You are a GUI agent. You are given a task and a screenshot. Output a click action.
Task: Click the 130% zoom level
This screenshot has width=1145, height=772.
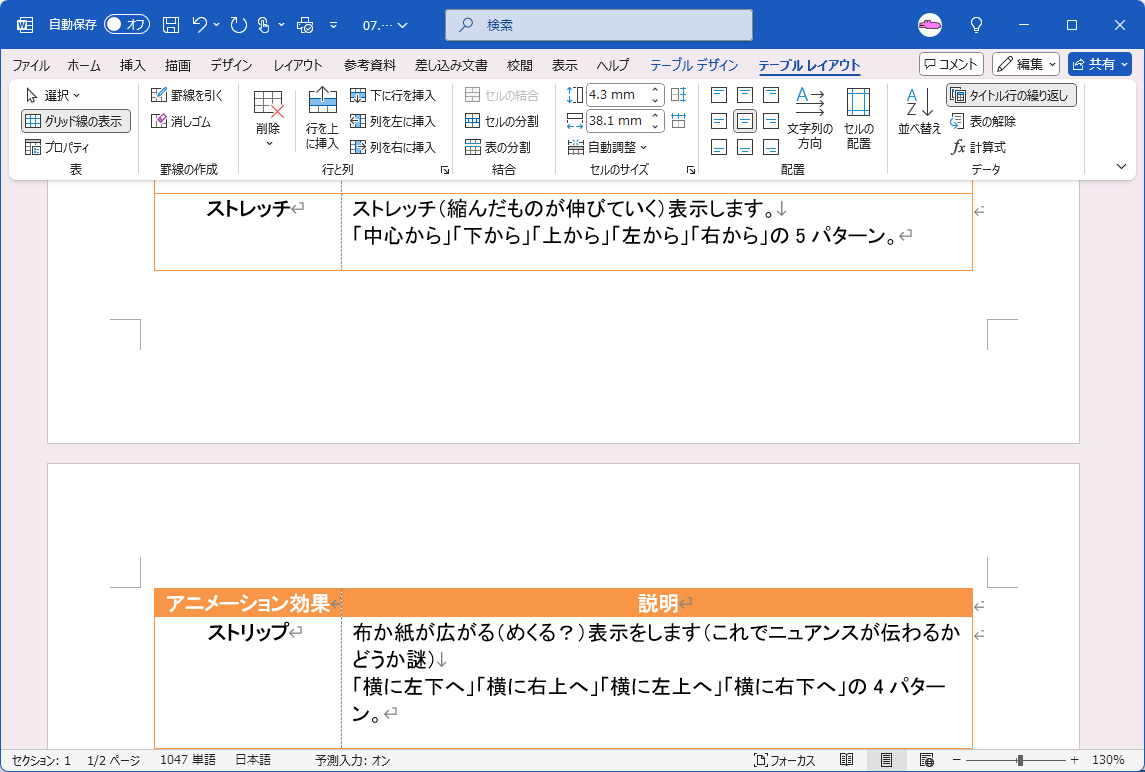pyautogui.click(x=1108, y=760)
